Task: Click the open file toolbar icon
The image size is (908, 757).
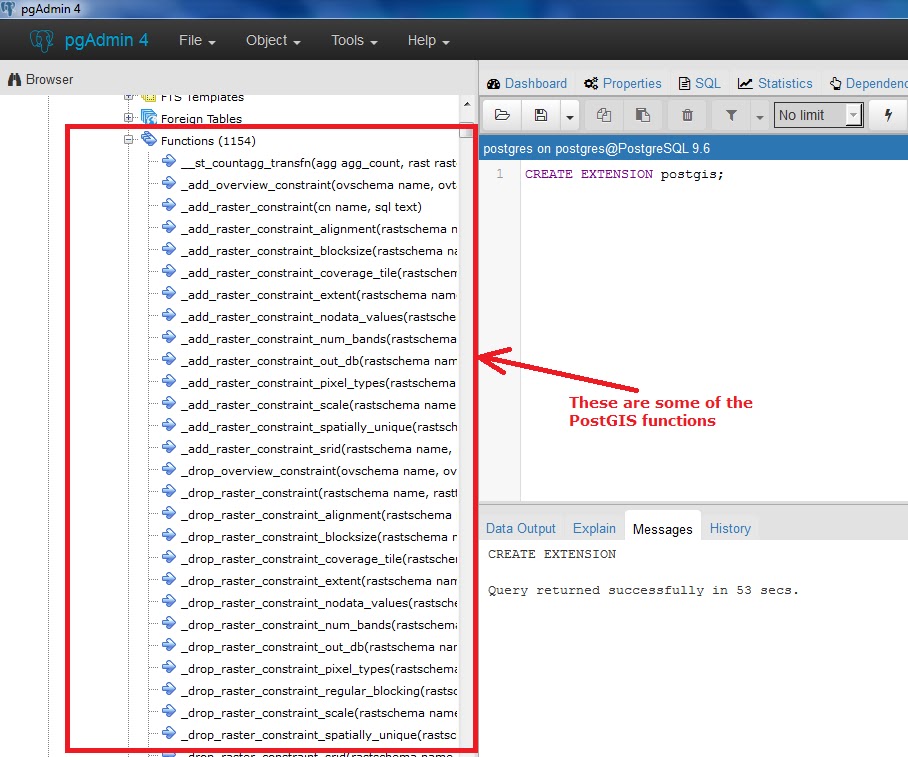Action: 502,115
